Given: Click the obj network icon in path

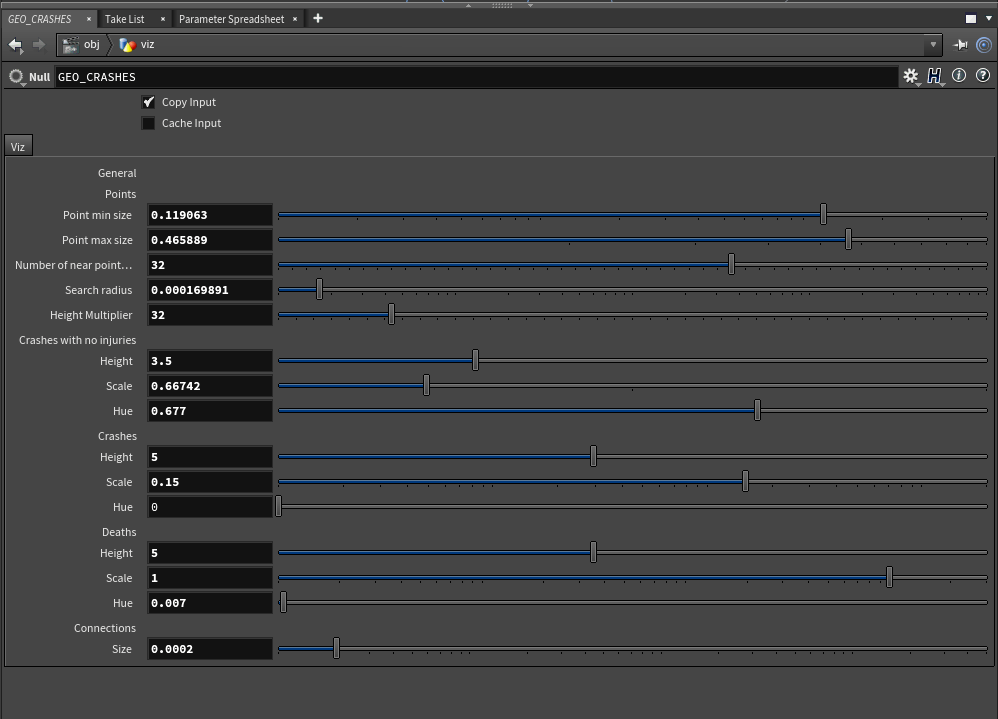Looking at the screenshot, I should tap(71, 45).
